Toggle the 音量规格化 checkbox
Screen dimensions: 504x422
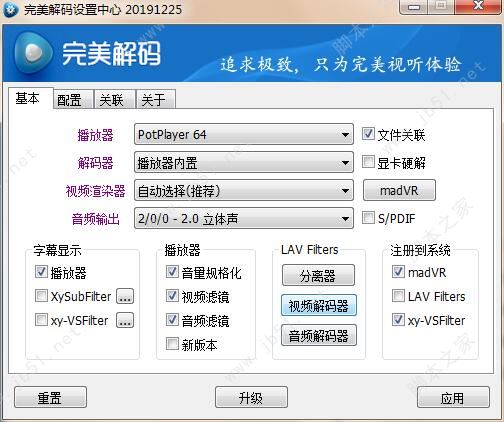(x=172, y=272)
